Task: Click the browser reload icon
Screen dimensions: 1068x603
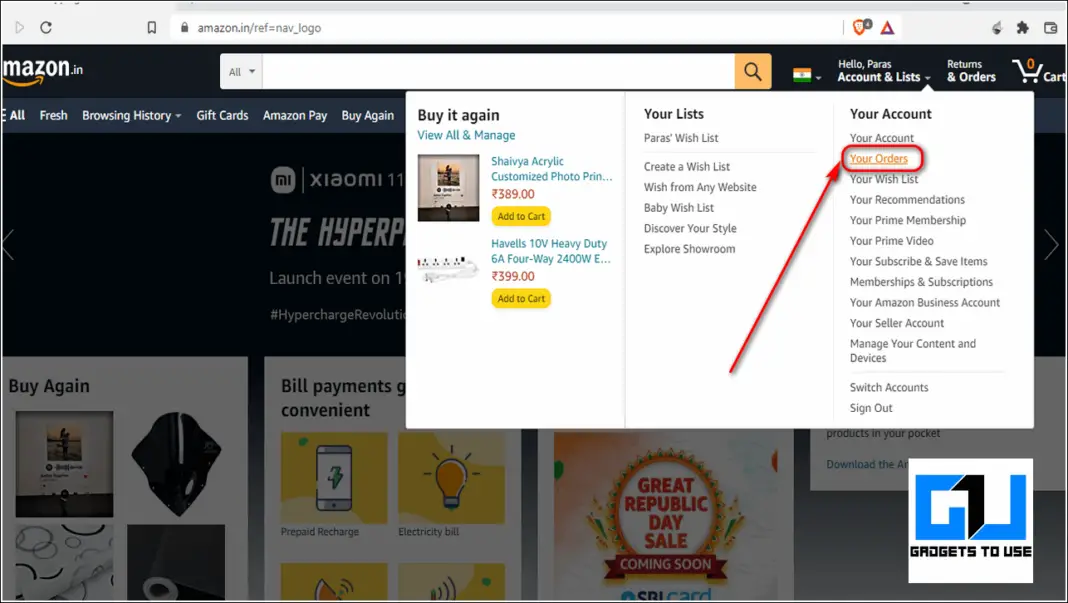Action: pyautogui.click(x=46, y=27)
